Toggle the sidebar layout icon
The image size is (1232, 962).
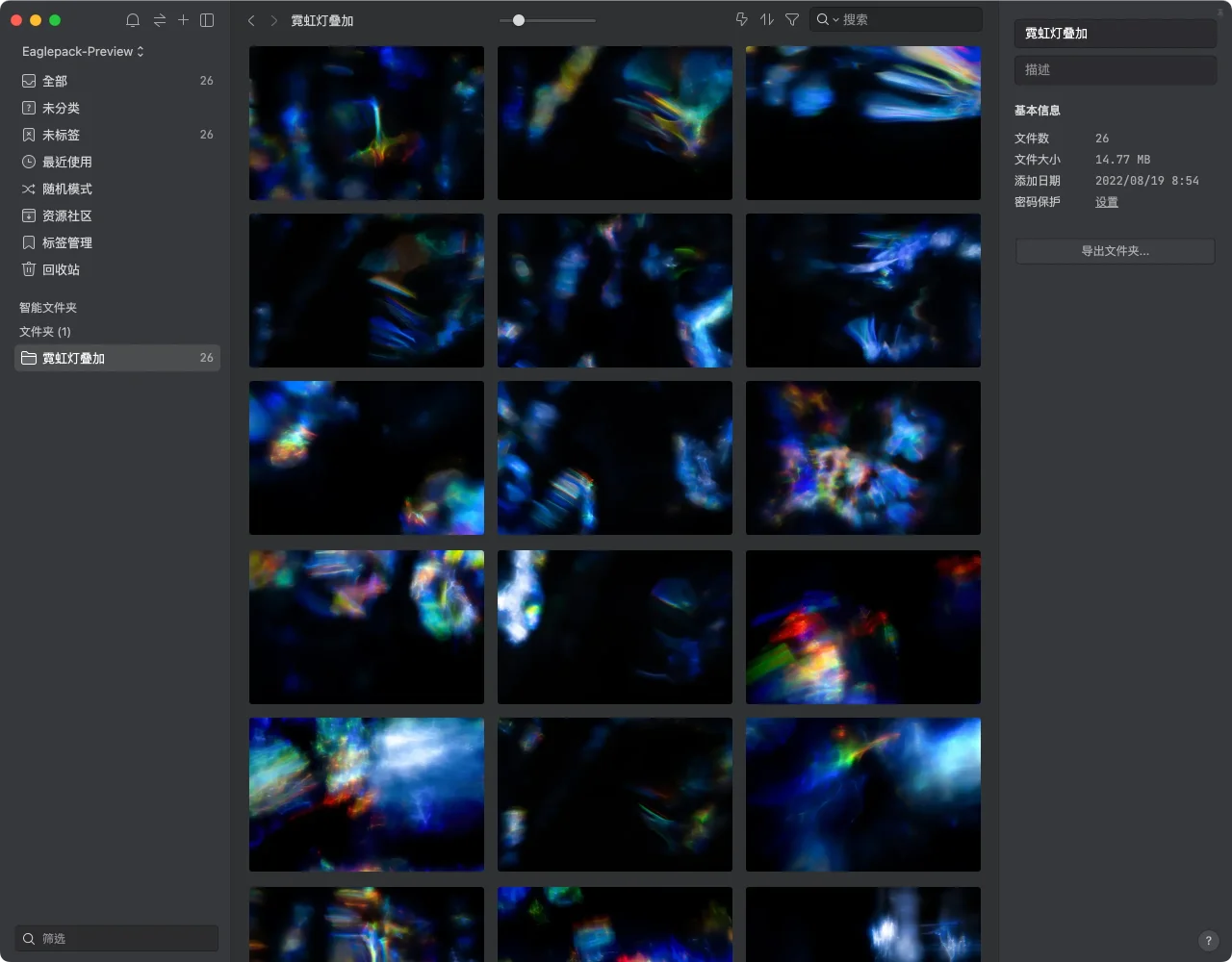click(207, 20)
